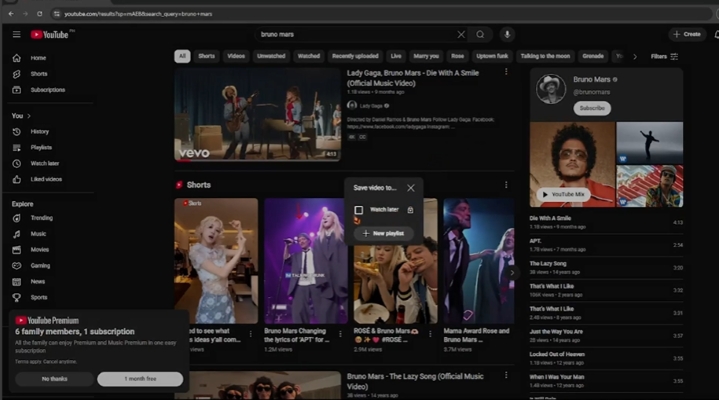The width and height of the screenshot is (719, 400).
Task: Select the Unwatched filter chip
Action: [x=271, y=56]
